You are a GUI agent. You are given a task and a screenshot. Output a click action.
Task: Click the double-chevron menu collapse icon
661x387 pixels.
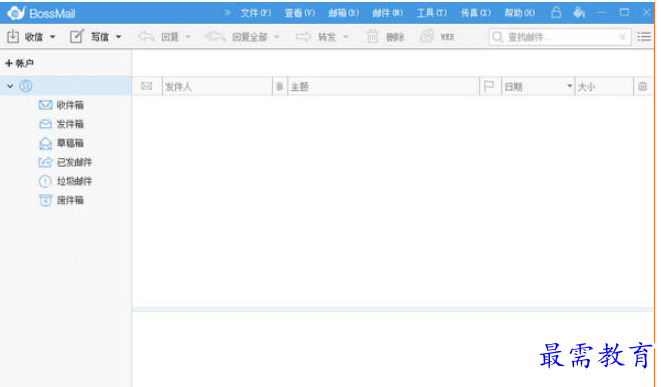pyautogui.click(x=227, y=13)
